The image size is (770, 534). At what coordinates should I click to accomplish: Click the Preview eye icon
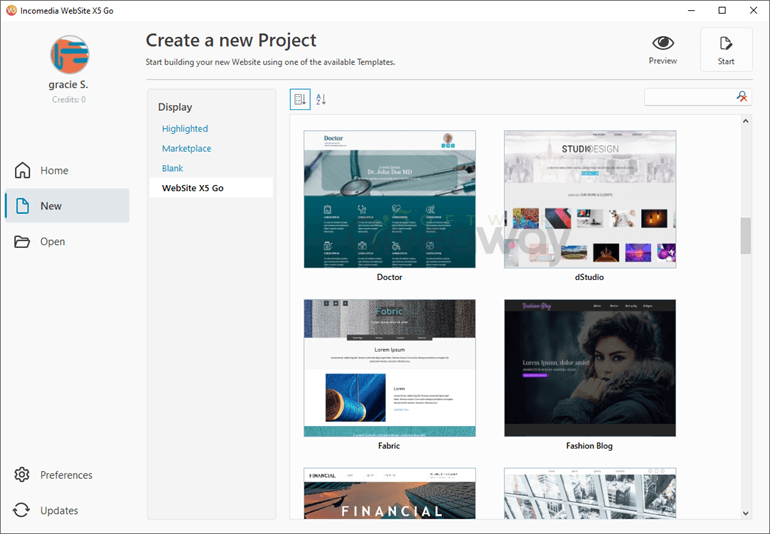pyautogui.click(x=662, y=43)
